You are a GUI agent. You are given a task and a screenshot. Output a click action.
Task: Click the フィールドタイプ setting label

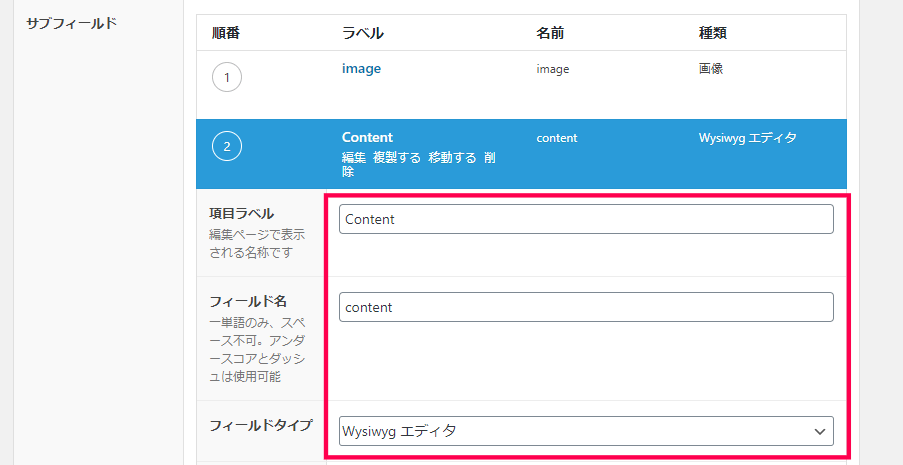tap(261, 426)
